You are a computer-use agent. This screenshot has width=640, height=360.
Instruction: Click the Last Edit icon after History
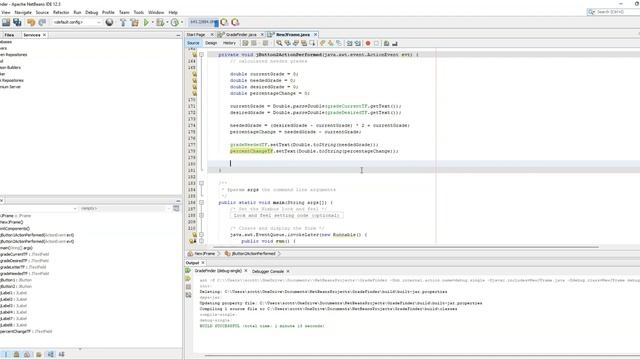pos(245,43)
